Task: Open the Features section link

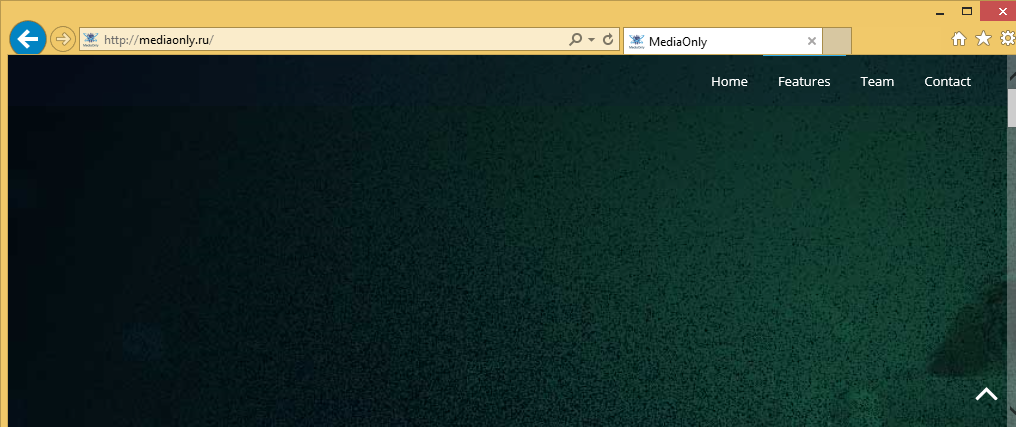Action: [804, 82]
